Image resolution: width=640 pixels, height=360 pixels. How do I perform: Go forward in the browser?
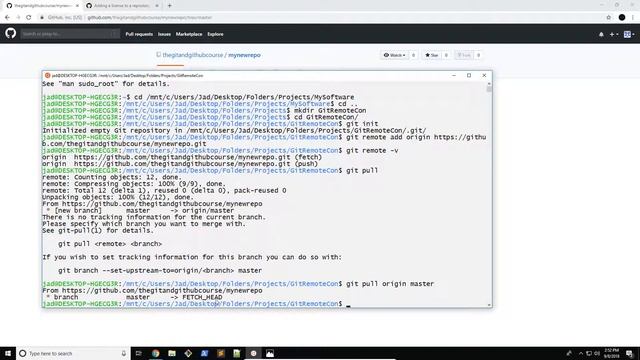click(x=18, y=18)
